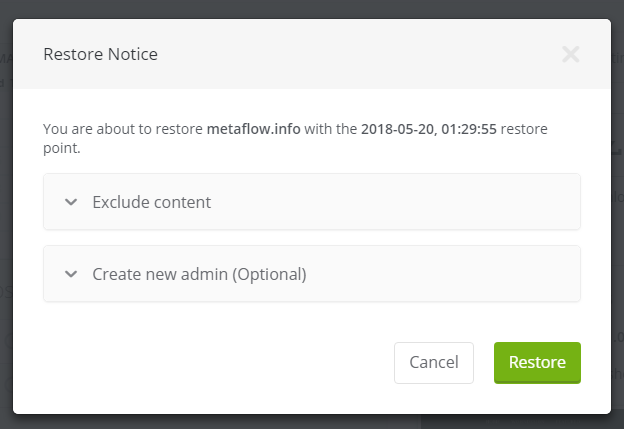
Task: Click the Exclude content label
Action: pos(151,202)
